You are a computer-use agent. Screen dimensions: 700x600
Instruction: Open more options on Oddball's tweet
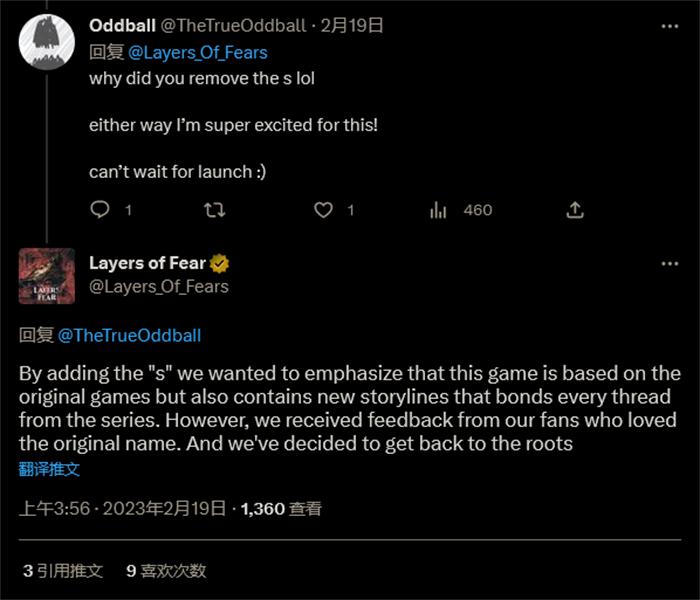click(x=670, y=26)
